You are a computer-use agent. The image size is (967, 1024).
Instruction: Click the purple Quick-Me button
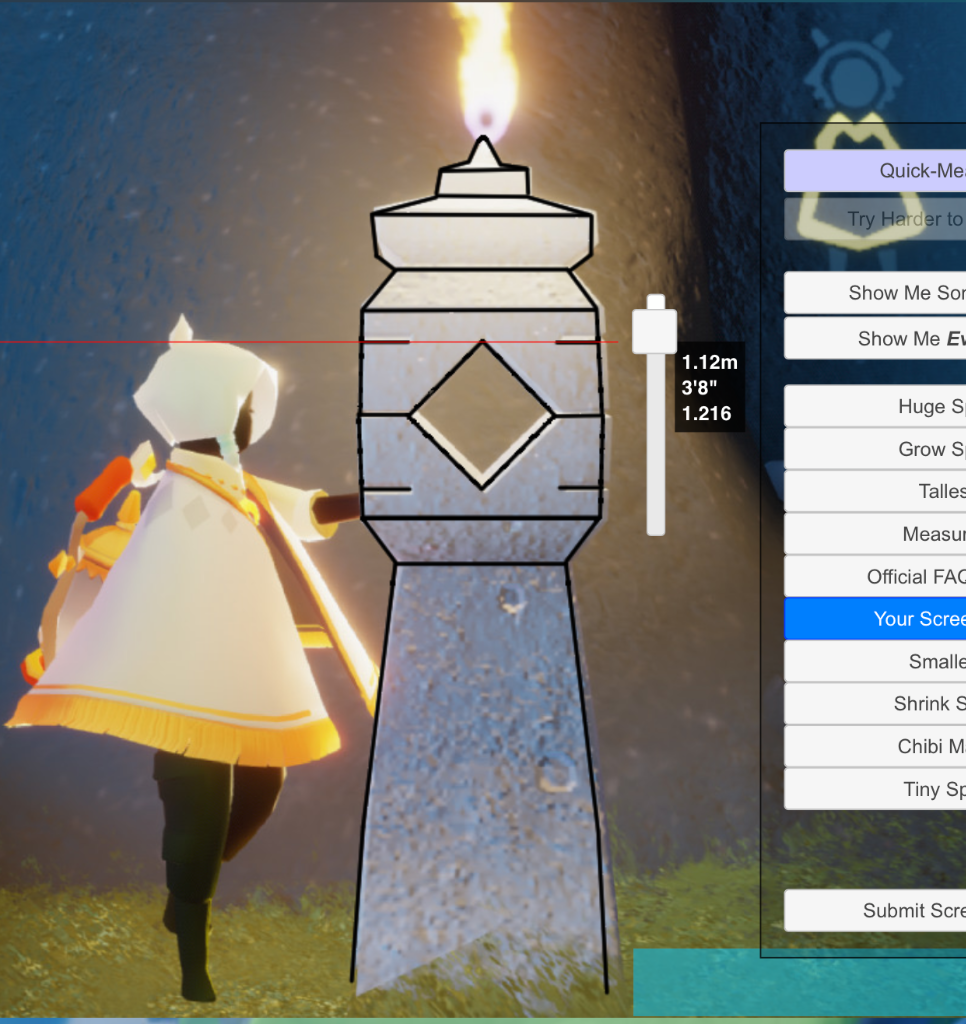tap(876, 171)
